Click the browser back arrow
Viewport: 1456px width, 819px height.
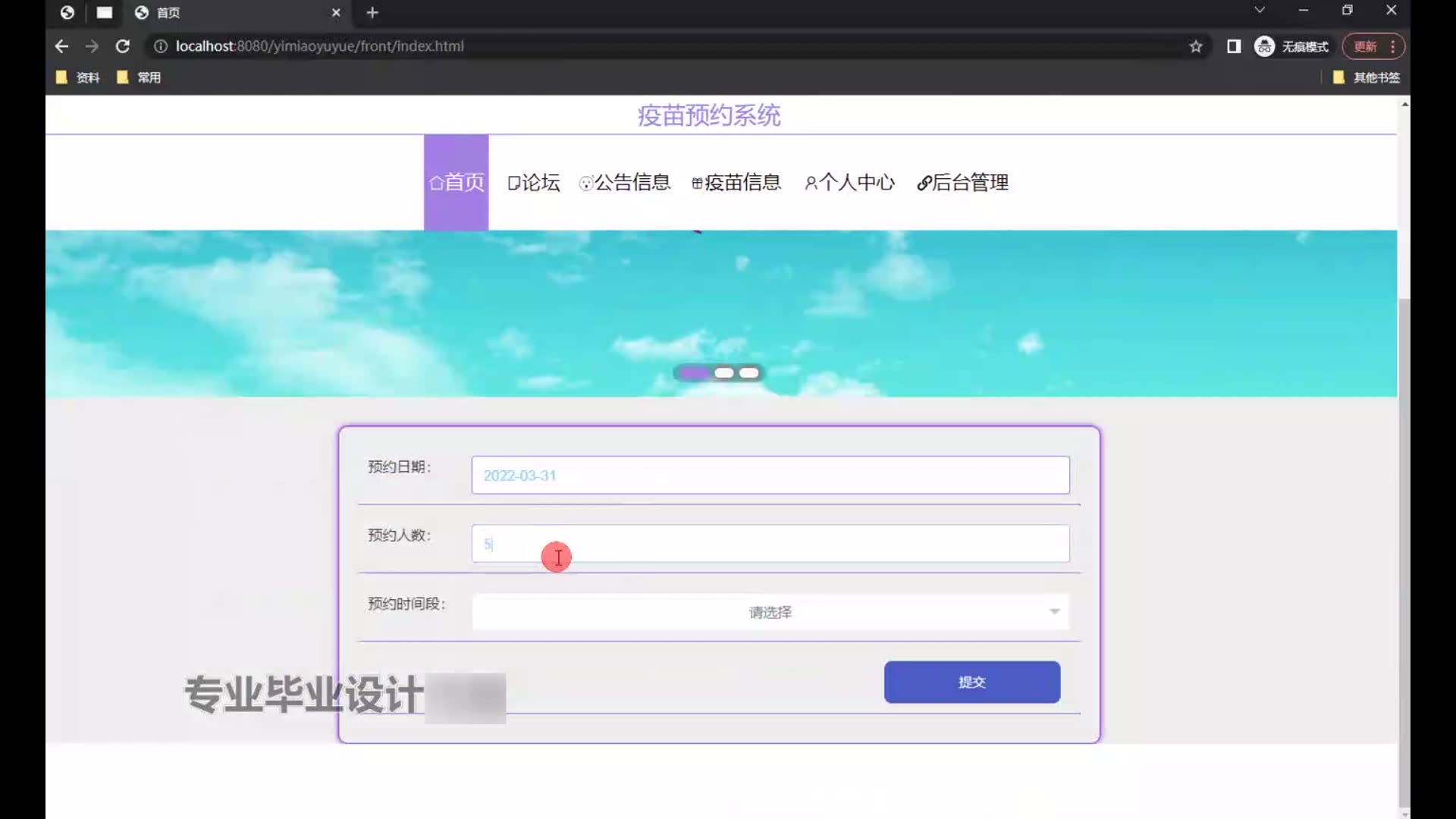[x=61, y=46]
